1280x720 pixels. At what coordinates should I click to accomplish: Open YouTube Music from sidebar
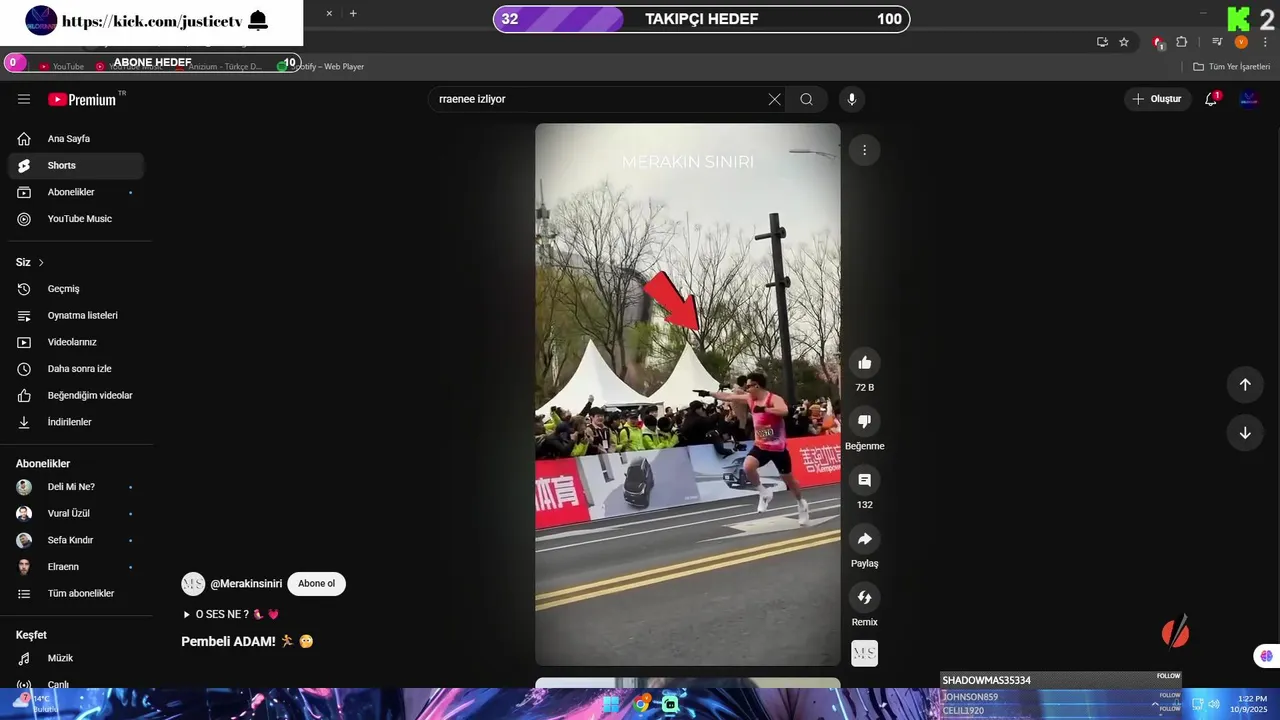[76, 219]
